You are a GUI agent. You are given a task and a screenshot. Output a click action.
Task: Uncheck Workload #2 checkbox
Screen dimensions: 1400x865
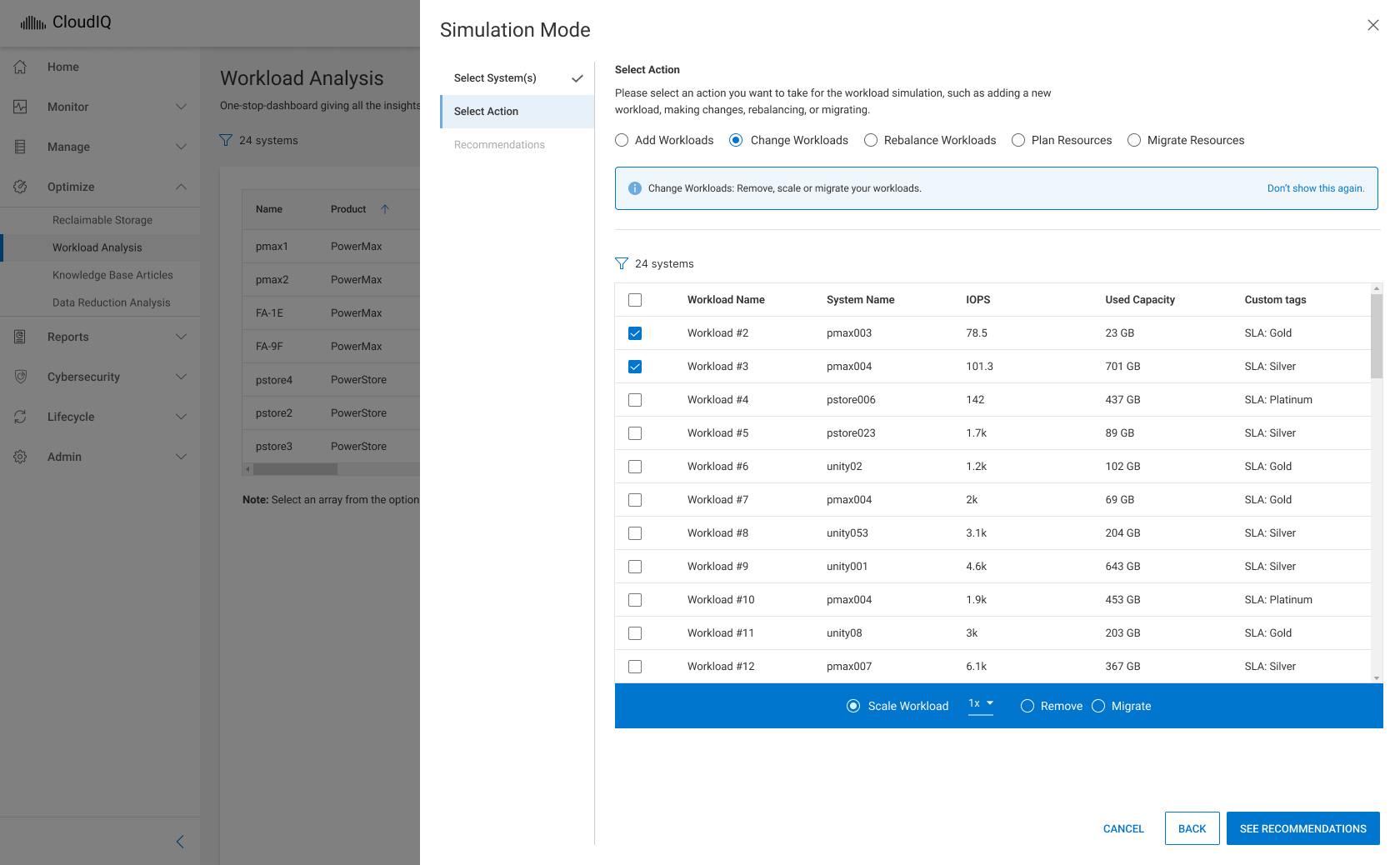click(635, 333)
